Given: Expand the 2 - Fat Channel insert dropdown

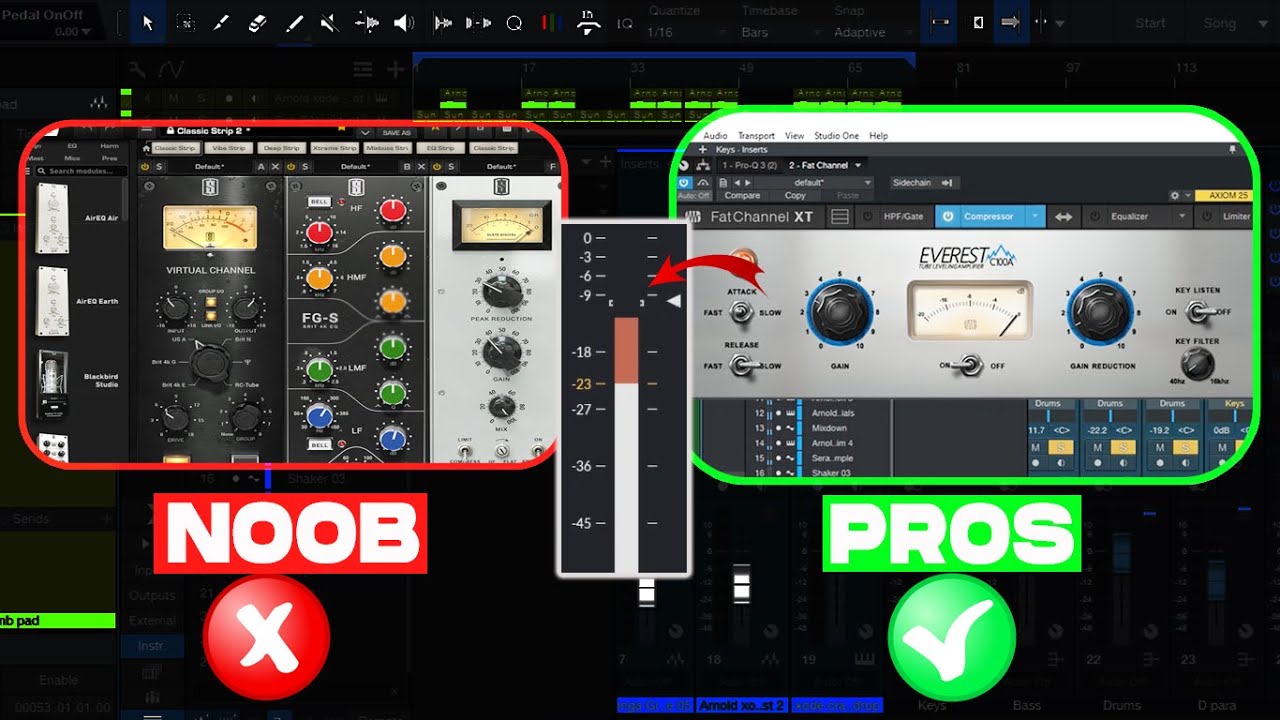Looking at the screenshot, I should tap(858, 165).
